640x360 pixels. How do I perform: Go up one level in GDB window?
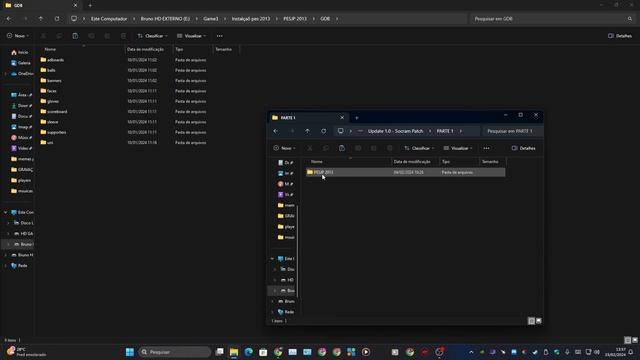click(41, 19)
